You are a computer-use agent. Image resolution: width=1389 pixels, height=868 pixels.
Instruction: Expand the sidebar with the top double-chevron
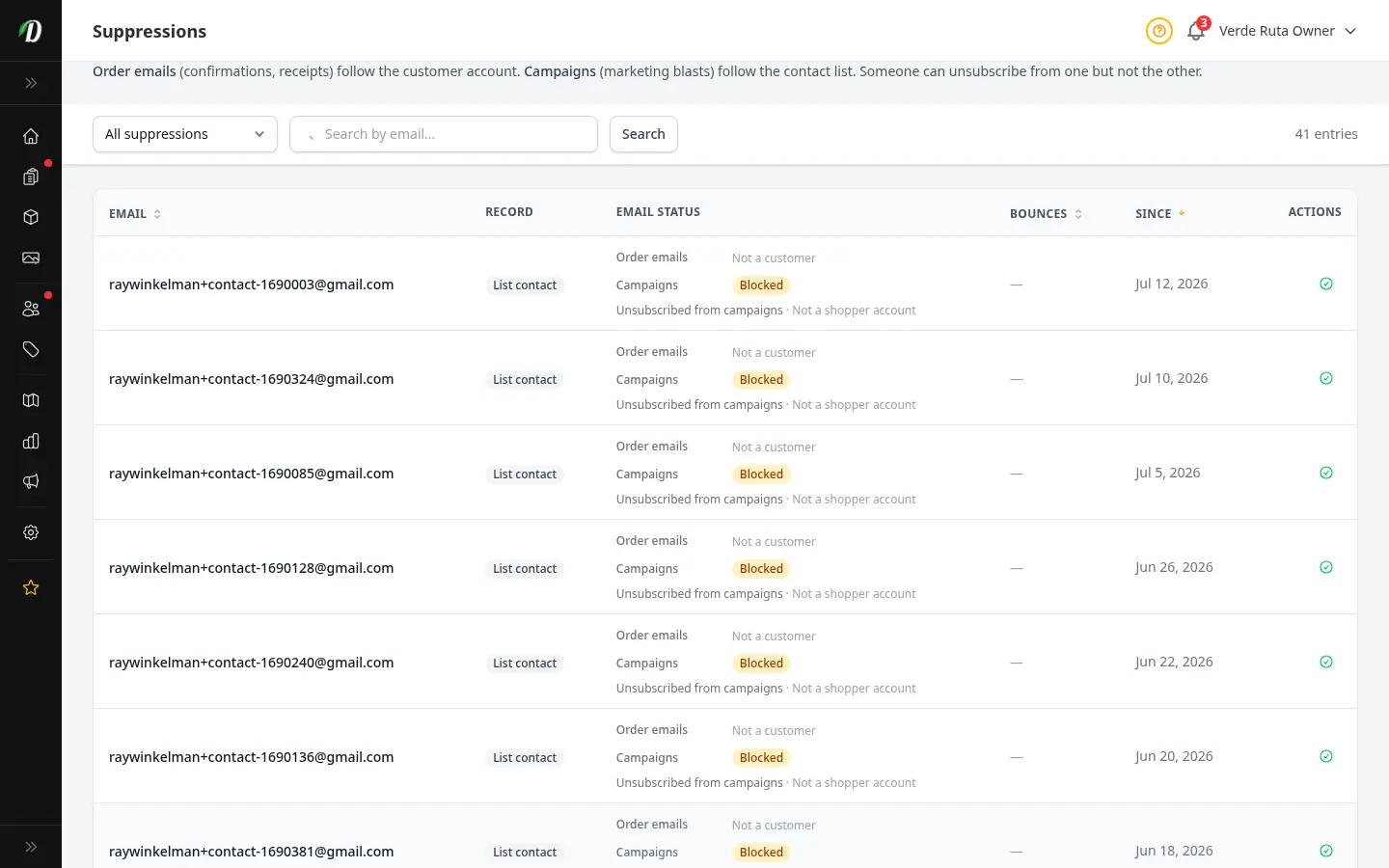(31, 83)
